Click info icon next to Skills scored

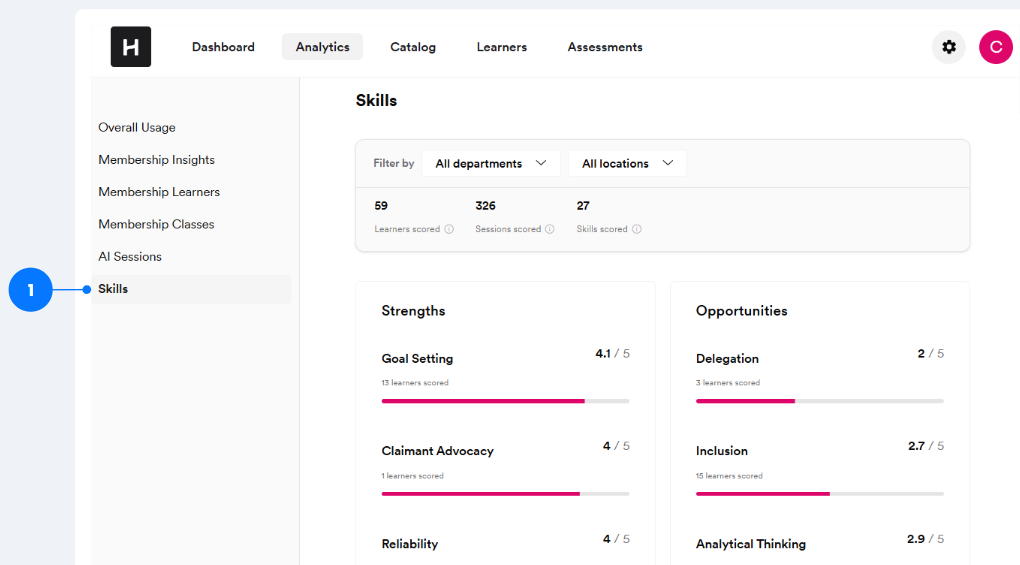637,229
